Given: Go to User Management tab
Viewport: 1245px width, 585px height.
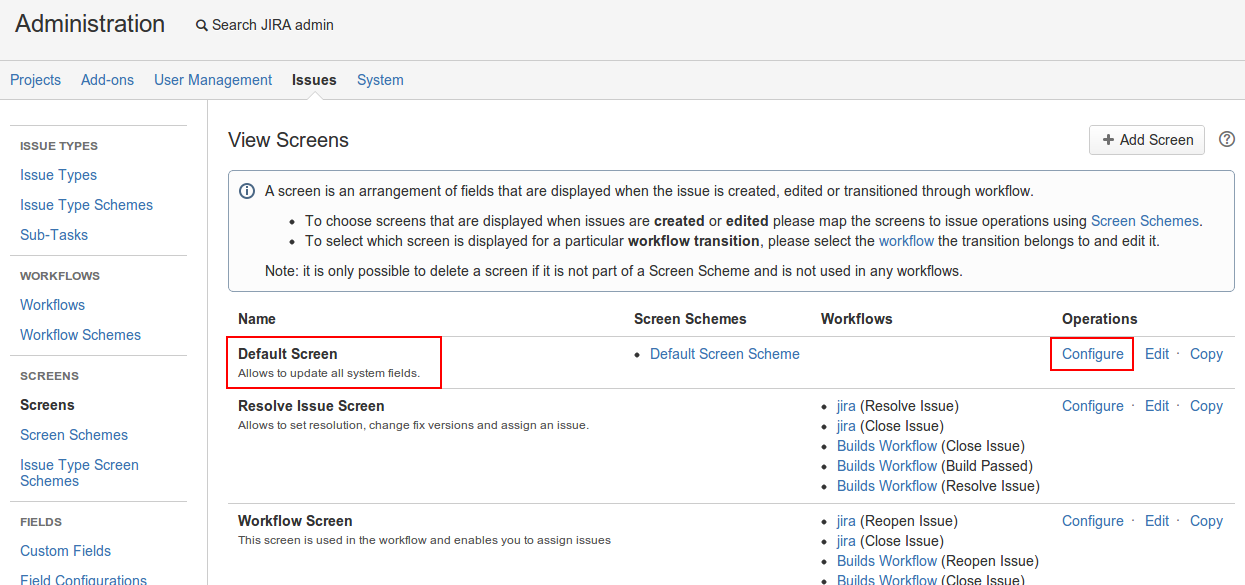Looking at the screenshot, I should tap(213, 80).
